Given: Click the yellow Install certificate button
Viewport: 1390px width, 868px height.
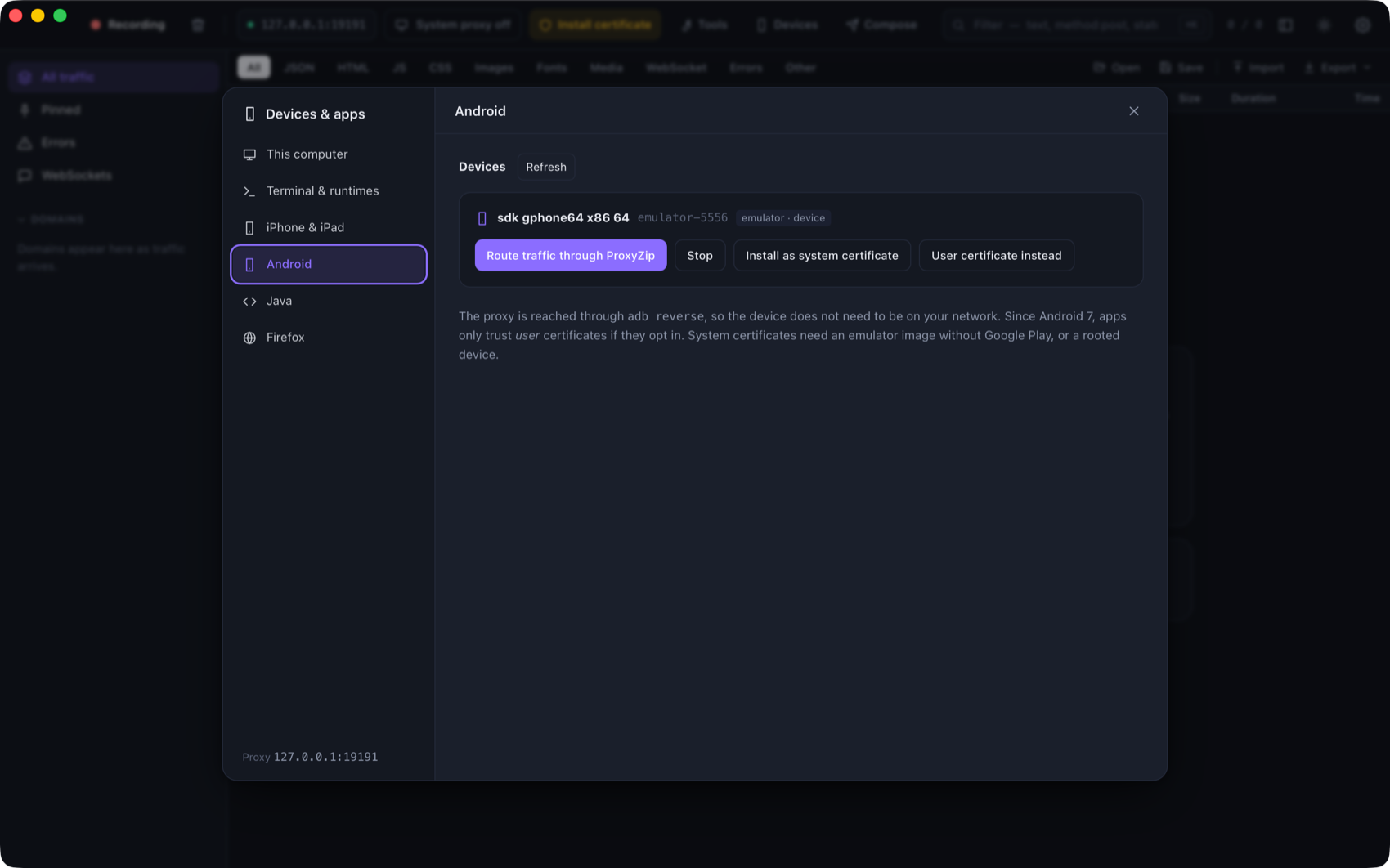Looking at the screenshot, I should coord(595,25).
